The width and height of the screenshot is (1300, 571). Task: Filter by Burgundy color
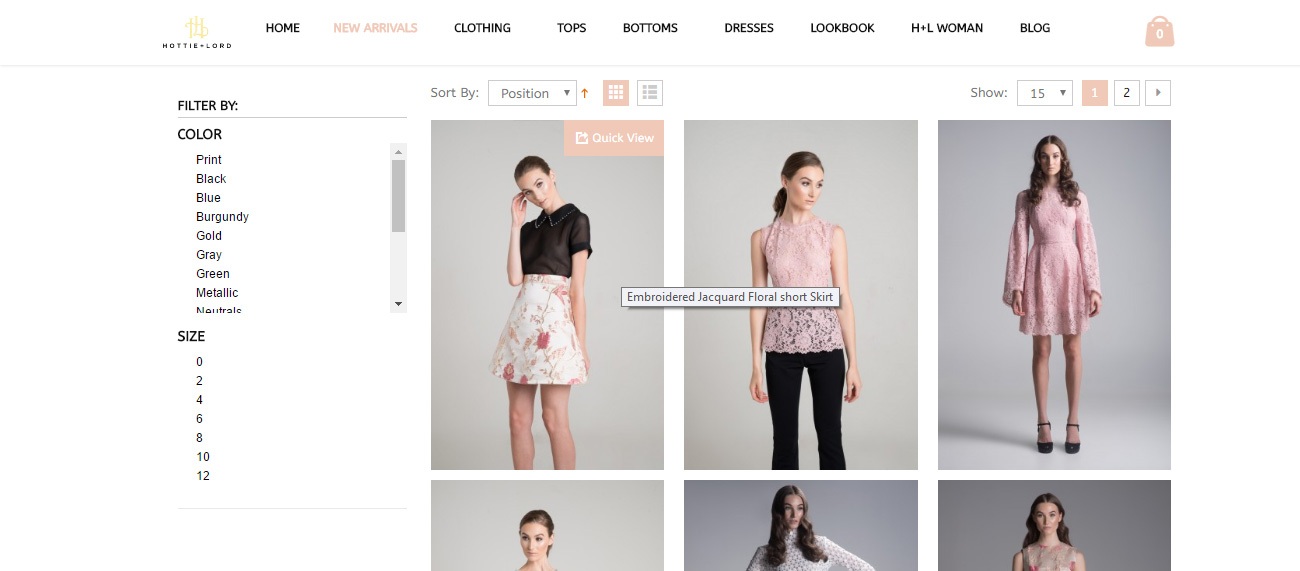(222, 217)
